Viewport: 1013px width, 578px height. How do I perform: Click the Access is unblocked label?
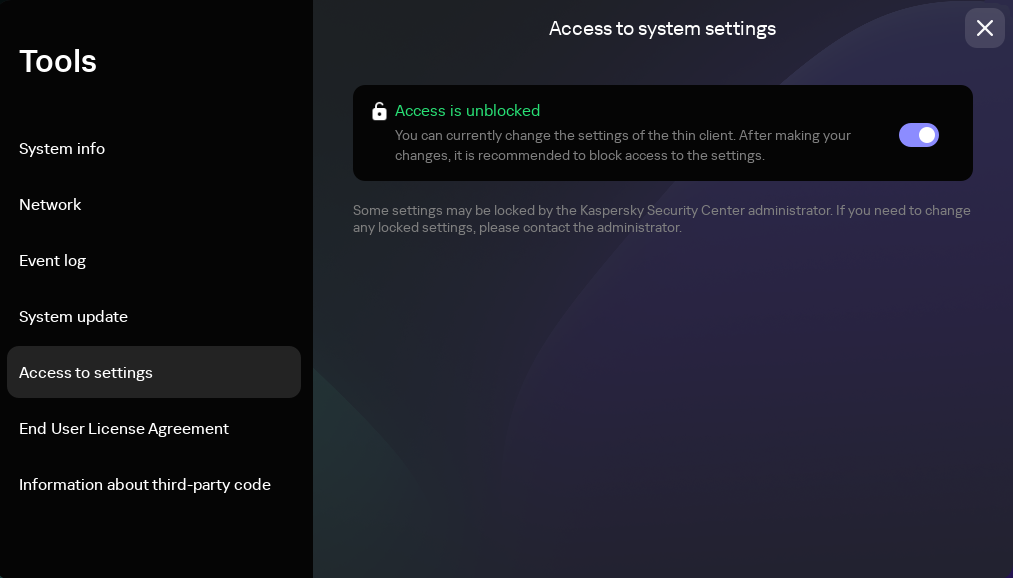(467, 110)
